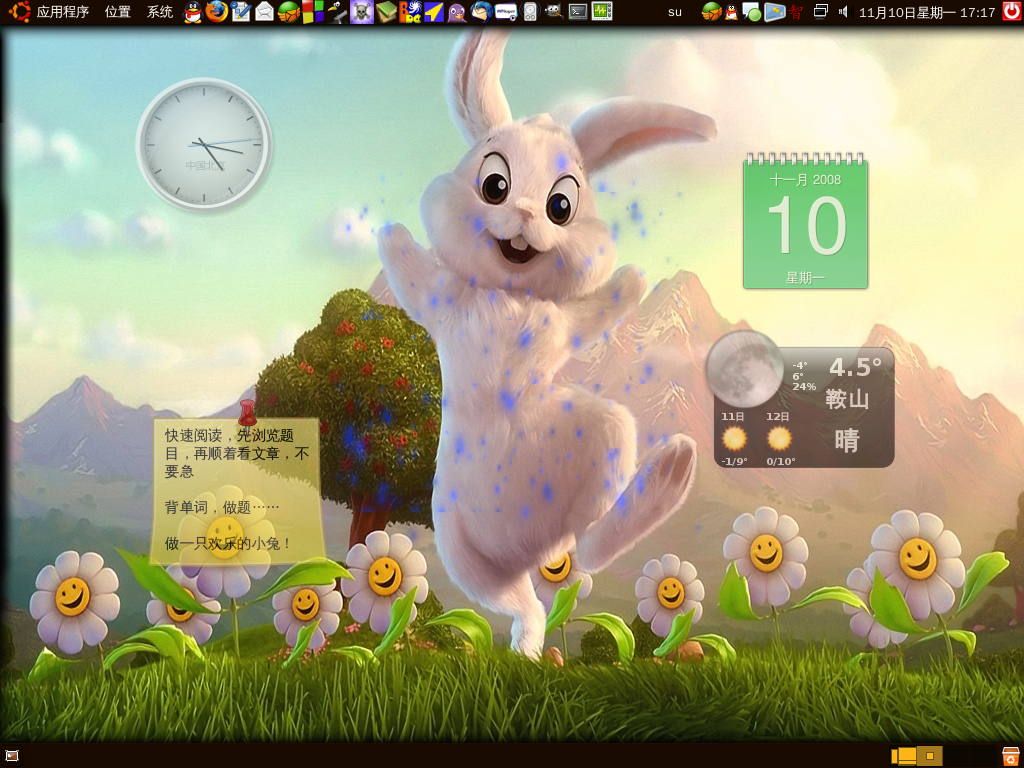The height and width of the screenshot is (768, 1024).
Task: Open the 应用程序 menu
Action: [x=63, y=12]
